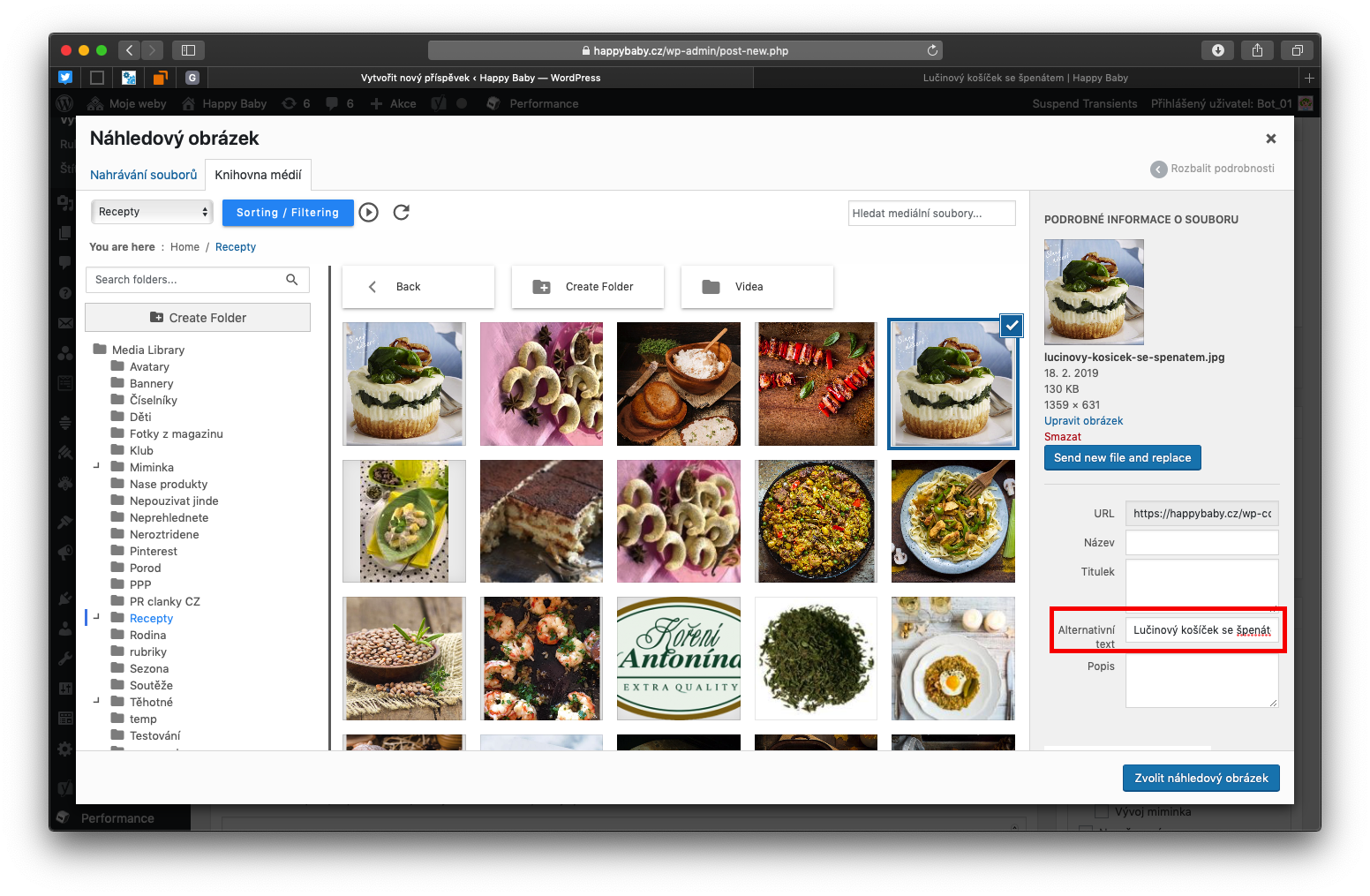This screenshot has height=896, width=1370.
Task: Expand the Těhotné folder tree
Action: coord(96,701)
